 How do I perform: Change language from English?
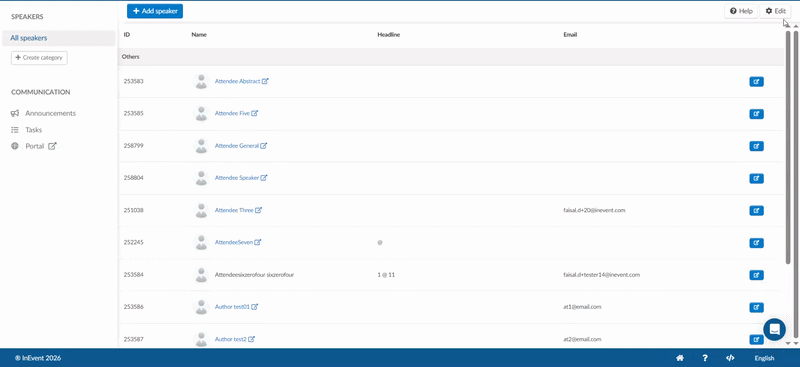coord(764,358)
